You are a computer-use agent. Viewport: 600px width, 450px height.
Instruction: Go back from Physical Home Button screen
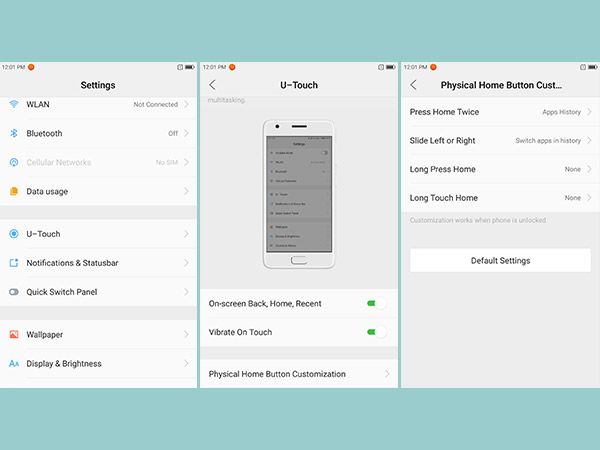(414, 85)
